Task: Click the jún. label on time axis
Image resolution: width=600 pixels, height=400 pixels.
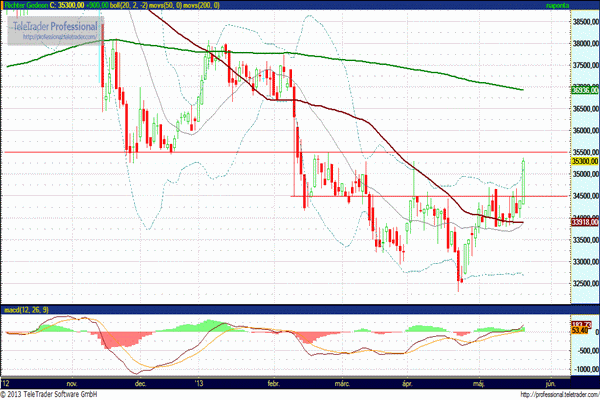Action: [550, 384]
